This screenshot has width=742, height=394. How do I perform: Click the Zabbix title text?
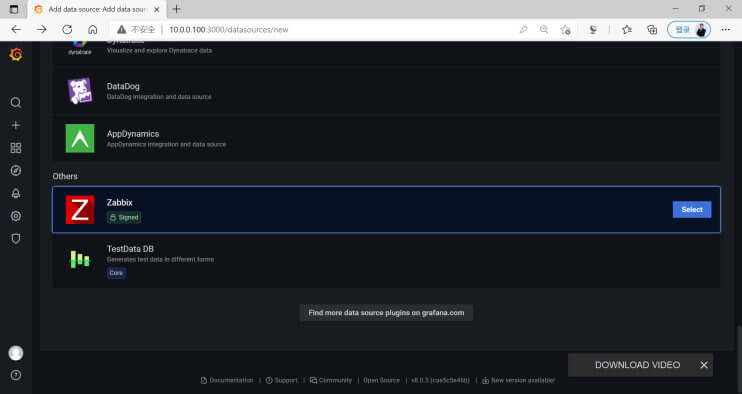(120, 202)
